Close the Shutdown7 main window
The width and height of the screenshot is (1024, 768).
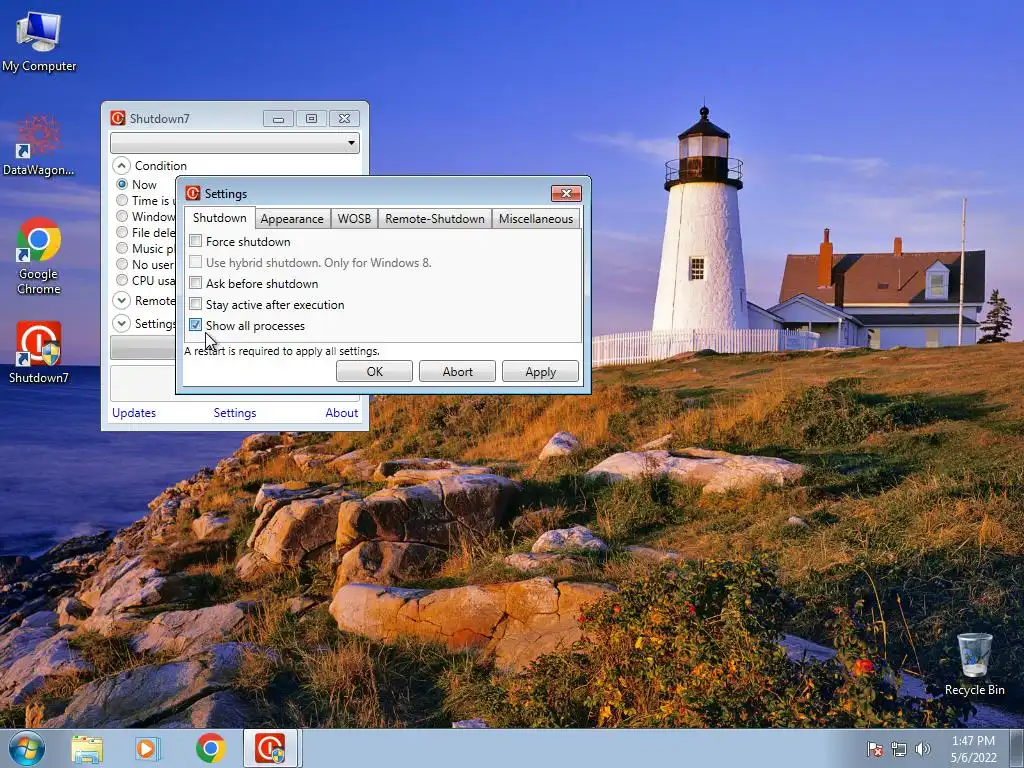(344, 119)
